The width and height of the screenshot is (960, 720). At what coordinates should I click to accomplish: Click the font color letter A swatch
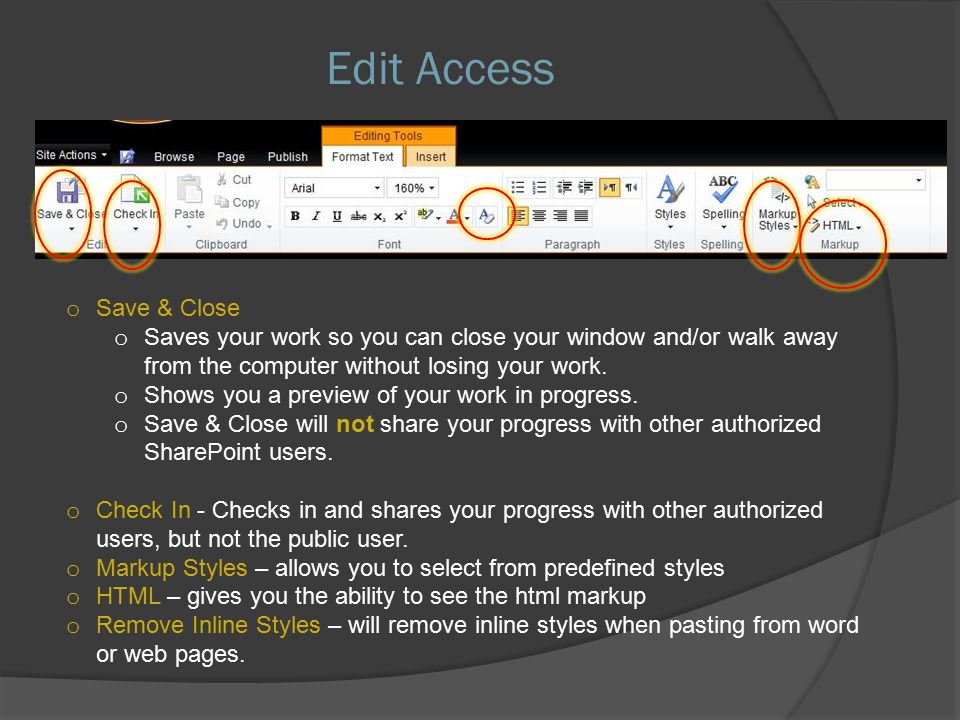pyautogui.click(x=454, y=216)
